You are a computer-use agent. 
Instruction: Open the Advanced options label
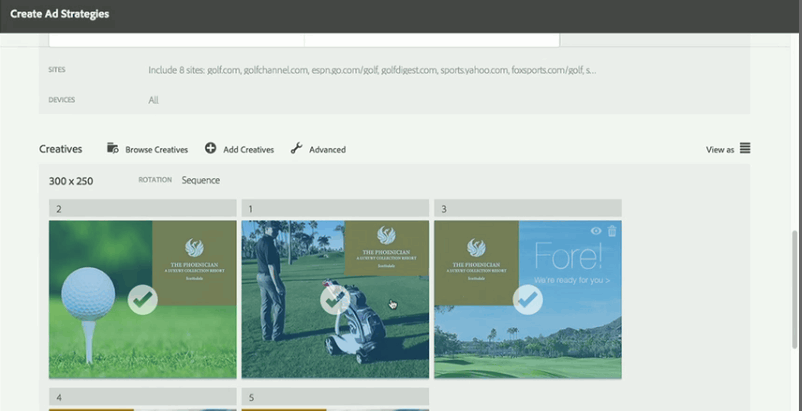click(x=327, y=149)
